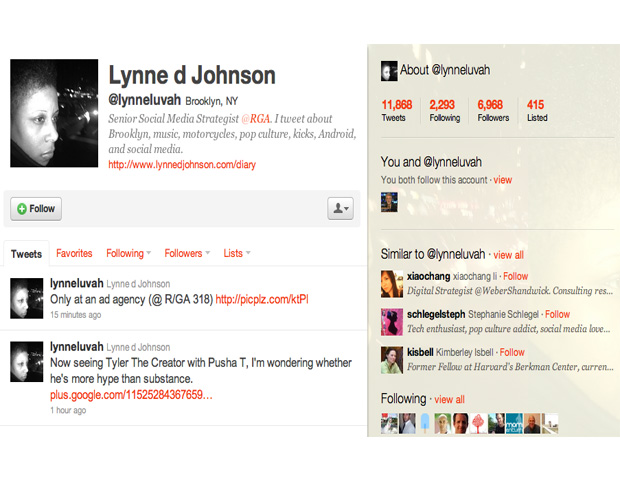The height and width of the screenshot is (480, 620).
Task: Click kisbell's profile avatar
Action: [x=391, y=359]
